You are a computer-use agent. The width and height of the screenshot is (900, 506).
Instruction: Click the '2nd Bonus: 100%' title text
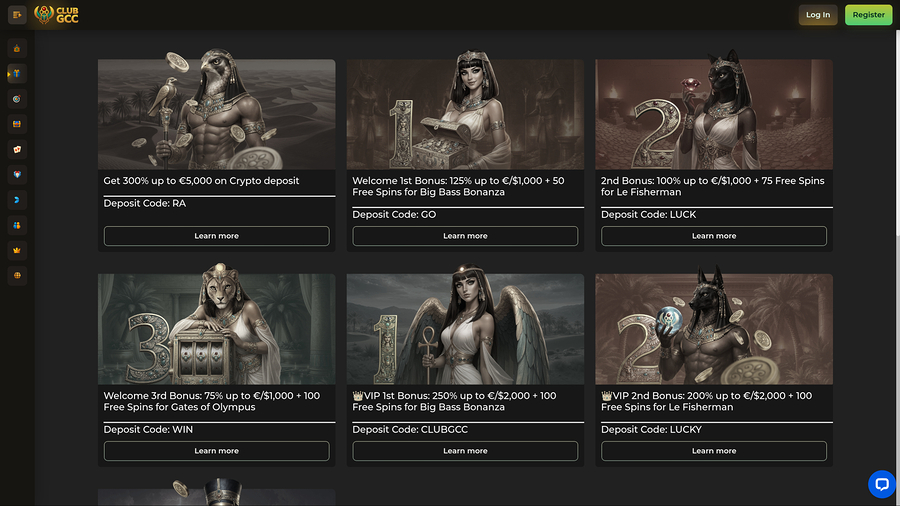click(x=712, y=186)
